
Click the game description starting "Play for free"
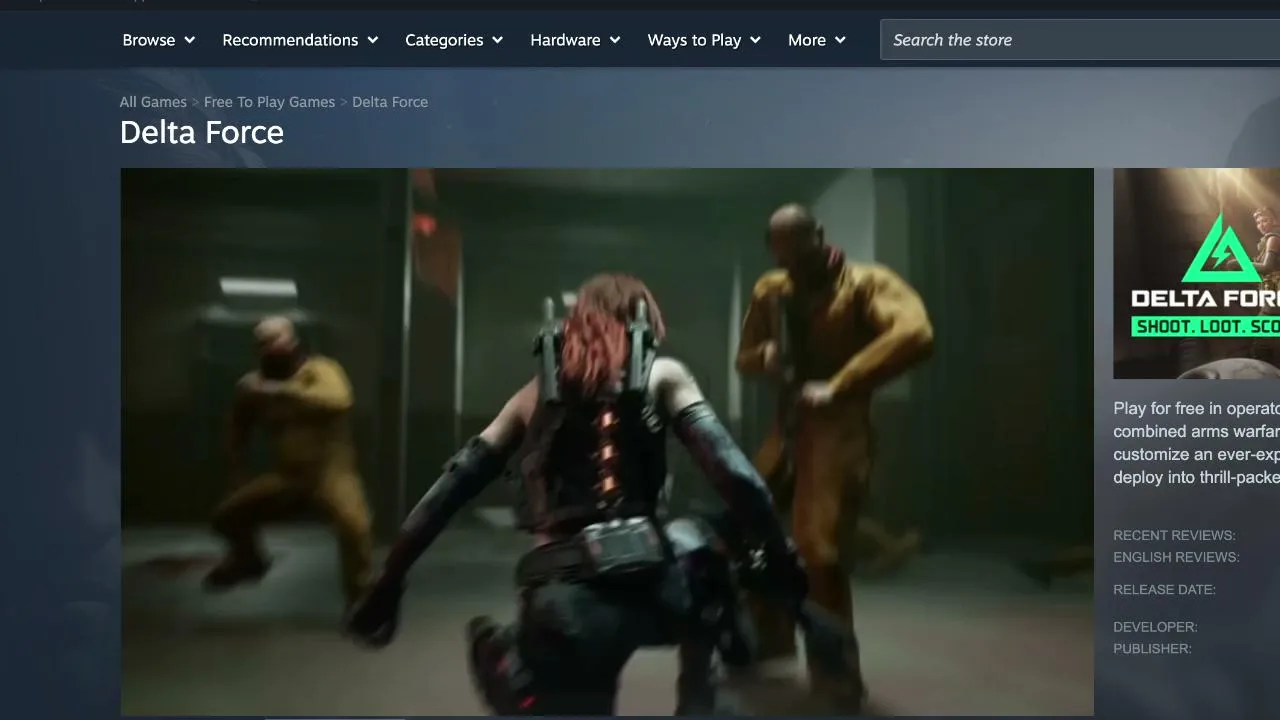coord(1196,443)
